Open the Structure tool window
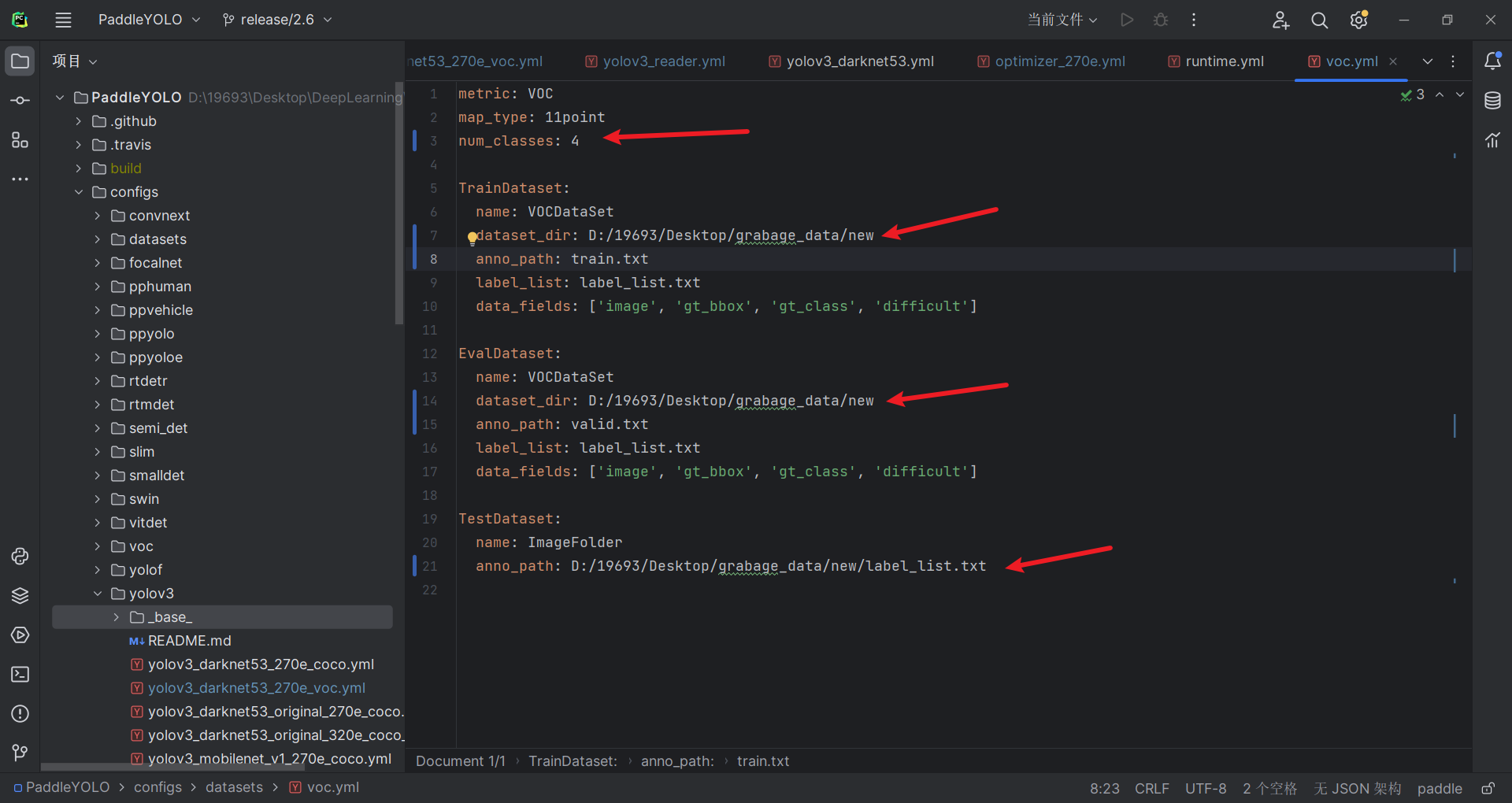This screenshot has height=803, width=1512. click(20, 140)
